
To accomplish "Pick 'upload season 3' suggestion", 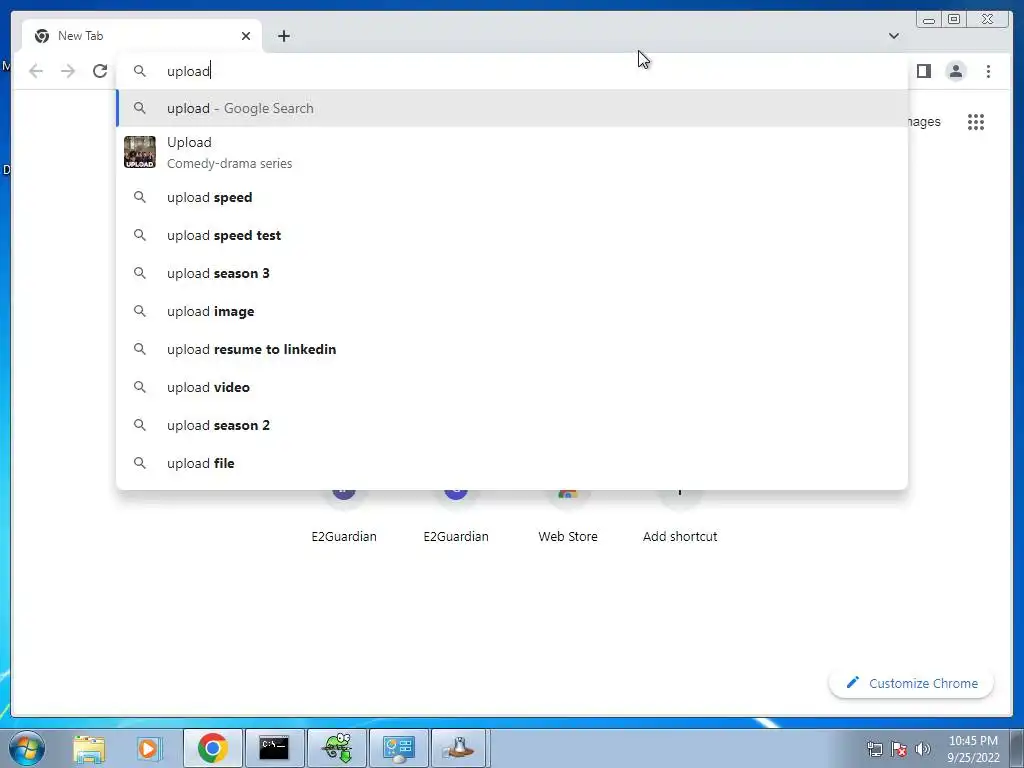I will point(513,273).
